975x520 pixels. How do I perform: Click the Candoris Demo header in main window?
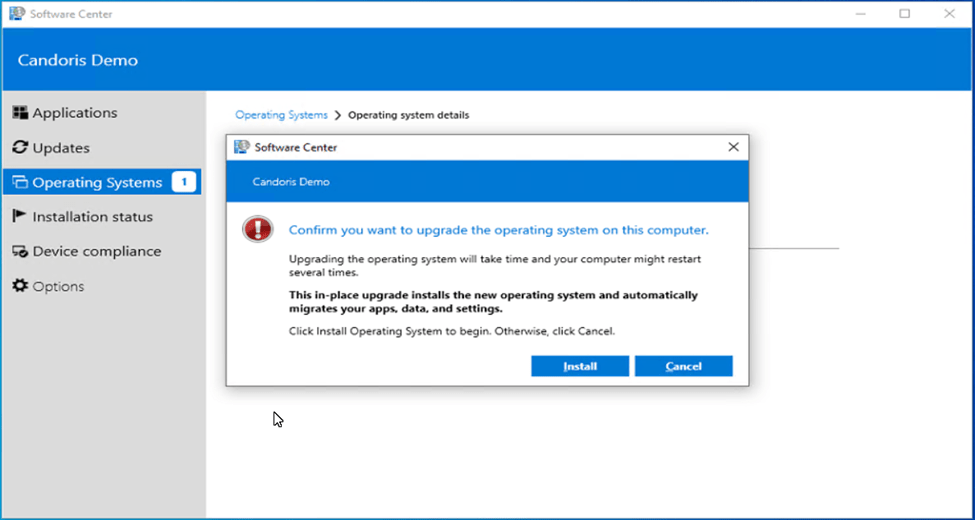[78, 60]
